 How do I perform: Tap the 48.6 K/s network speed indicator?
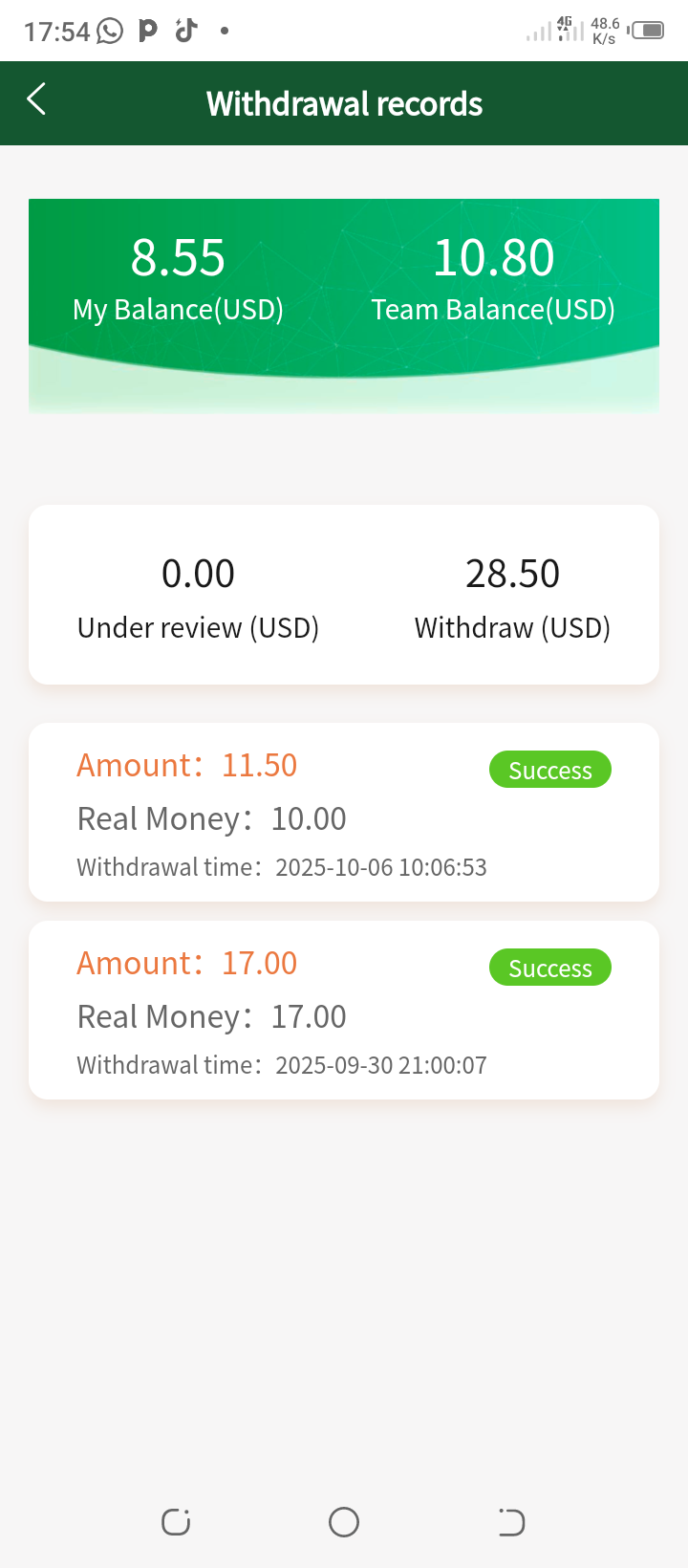point(605,31)
